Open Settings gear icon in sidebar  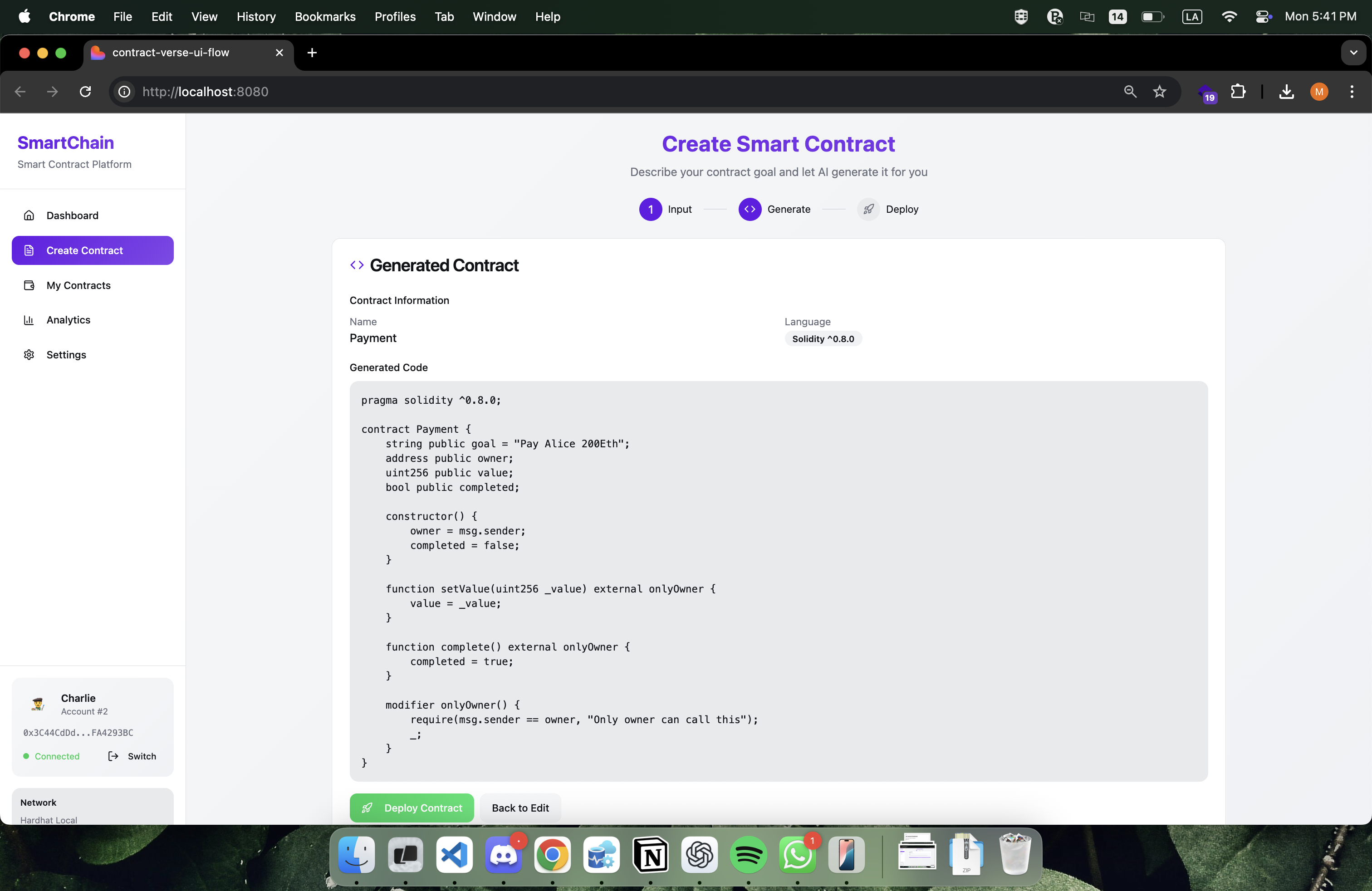pos(29,354)
